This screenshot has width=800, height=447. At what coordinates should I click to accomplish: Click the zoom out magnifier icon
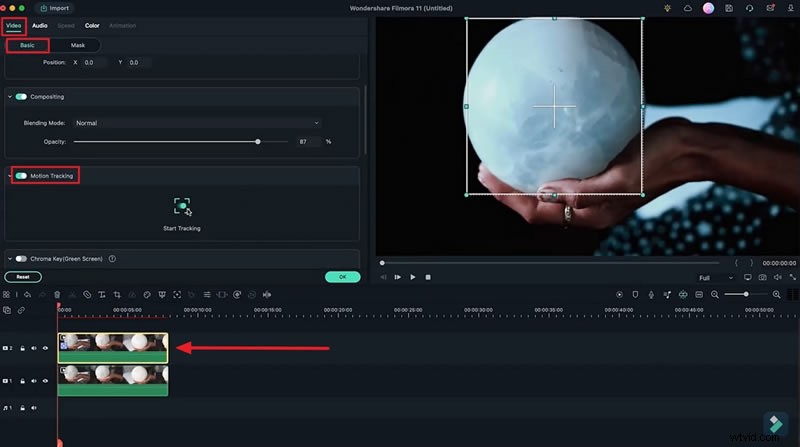715,294
